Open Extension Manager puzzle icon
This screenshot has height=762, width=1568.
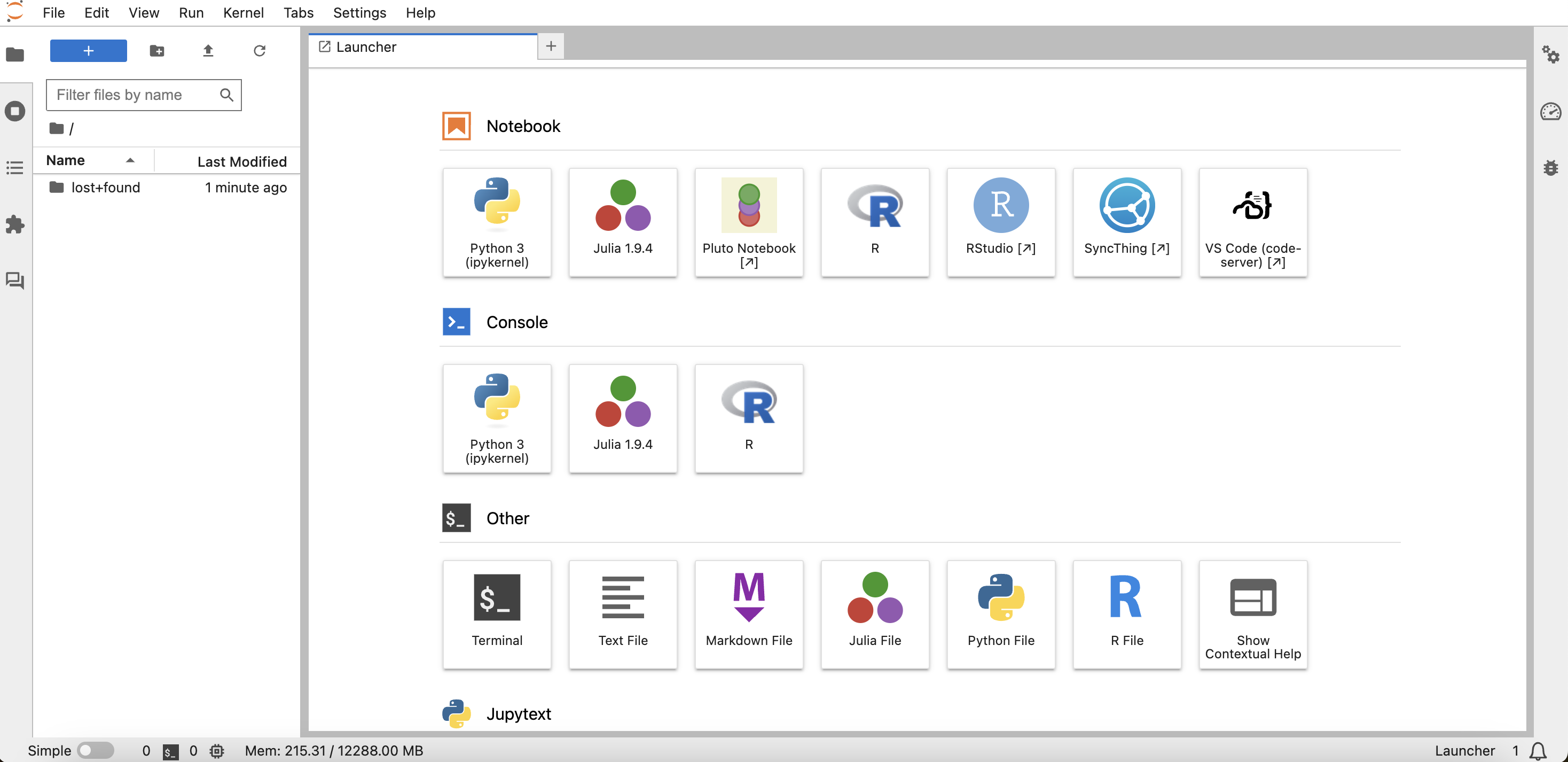click(x=15, y=224)
